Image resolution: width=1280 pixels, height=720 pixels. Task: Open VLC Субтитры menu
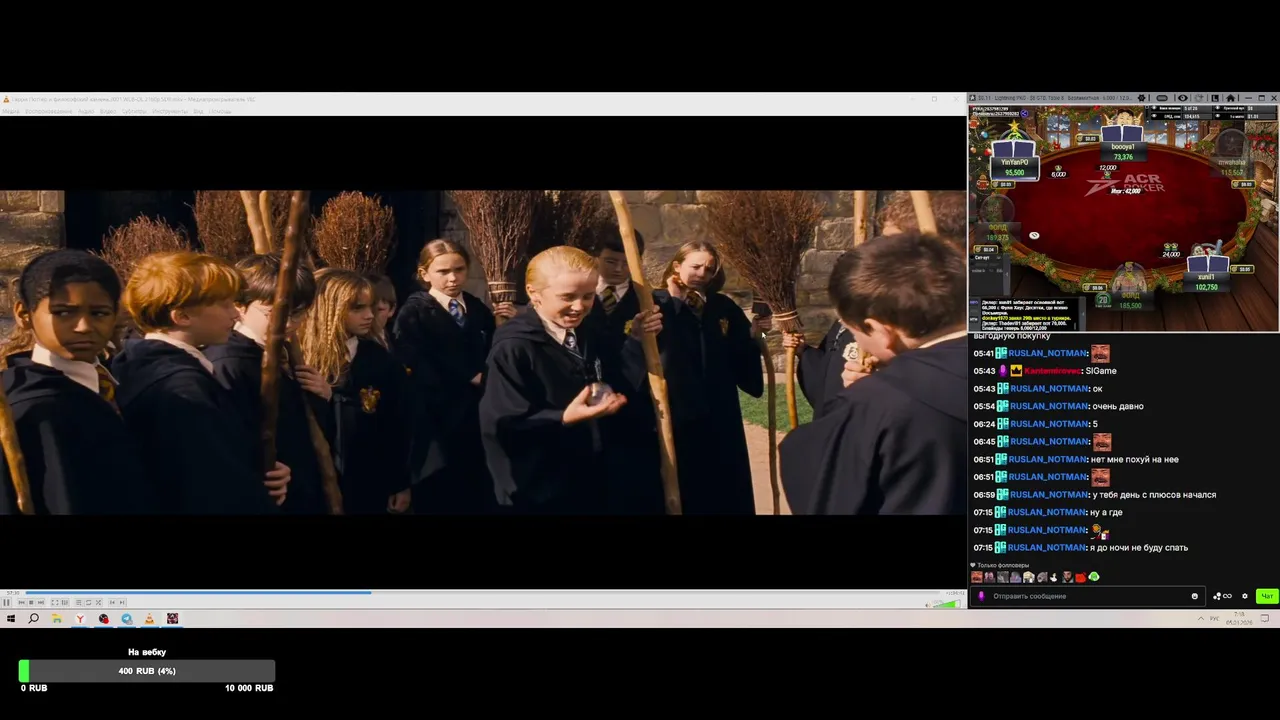click(x=133, y=111)
